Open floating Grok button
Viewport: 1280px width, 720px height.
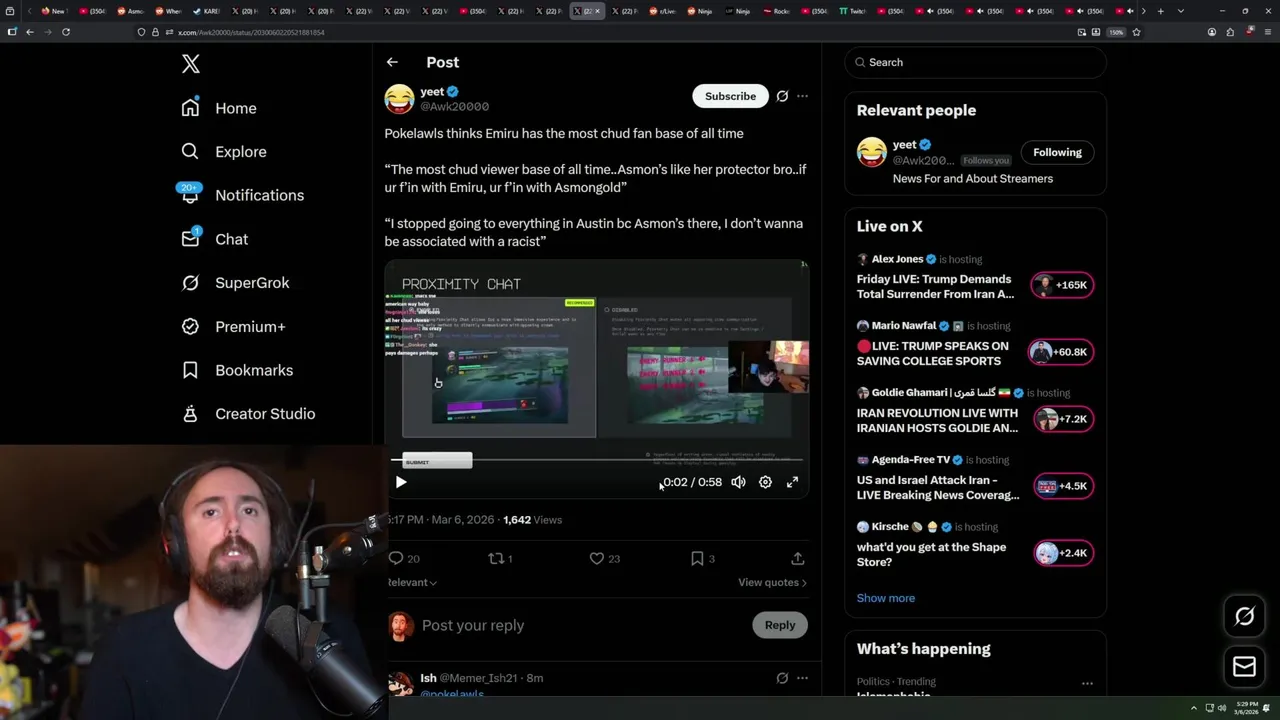coord(1244,617)
